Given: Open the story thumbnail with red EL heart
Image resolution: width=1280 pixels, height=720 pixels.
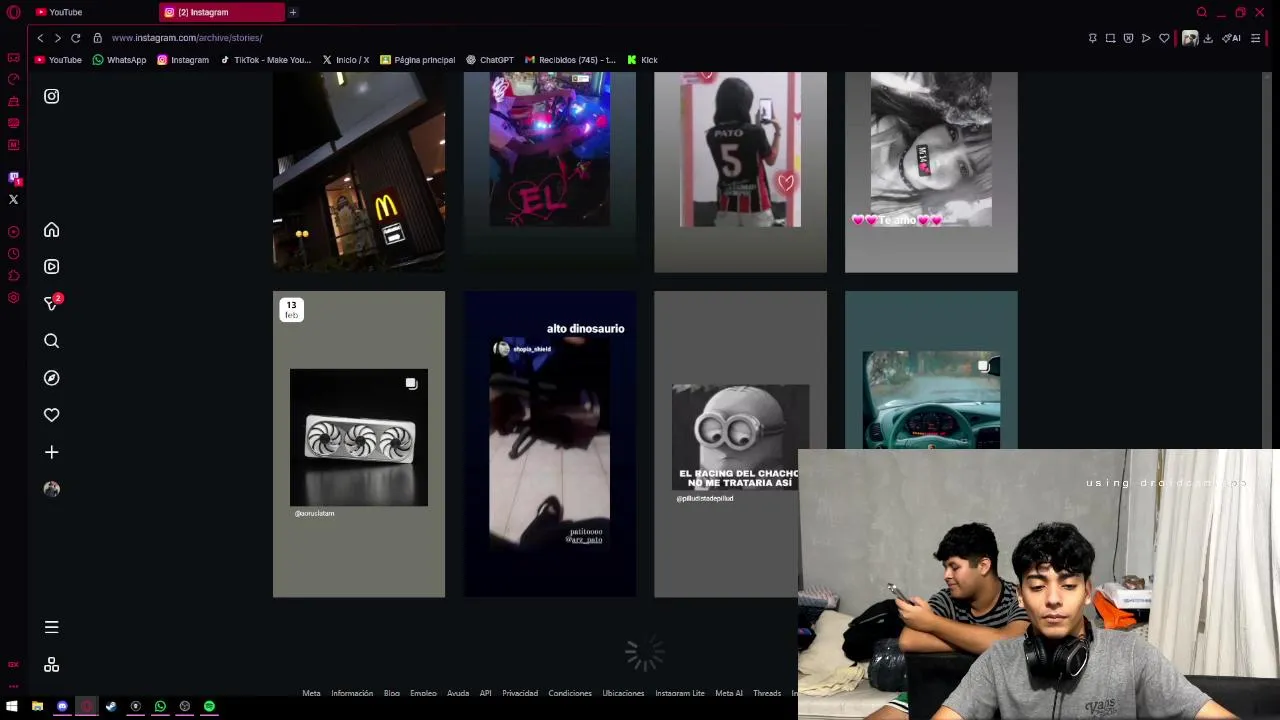Looking at the screenshot, I should coord(549,171).
